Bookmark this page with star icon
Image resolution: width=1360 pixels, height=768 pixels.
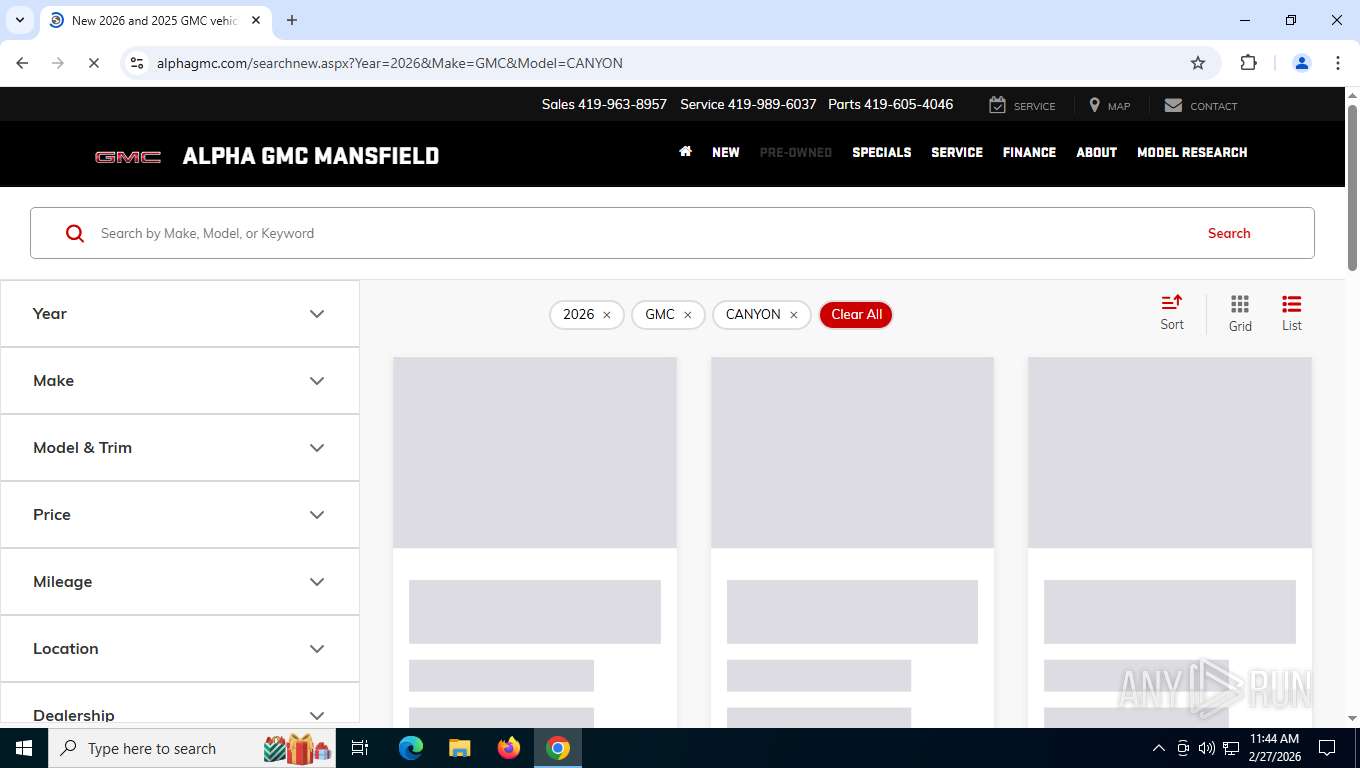[1198, 63]
